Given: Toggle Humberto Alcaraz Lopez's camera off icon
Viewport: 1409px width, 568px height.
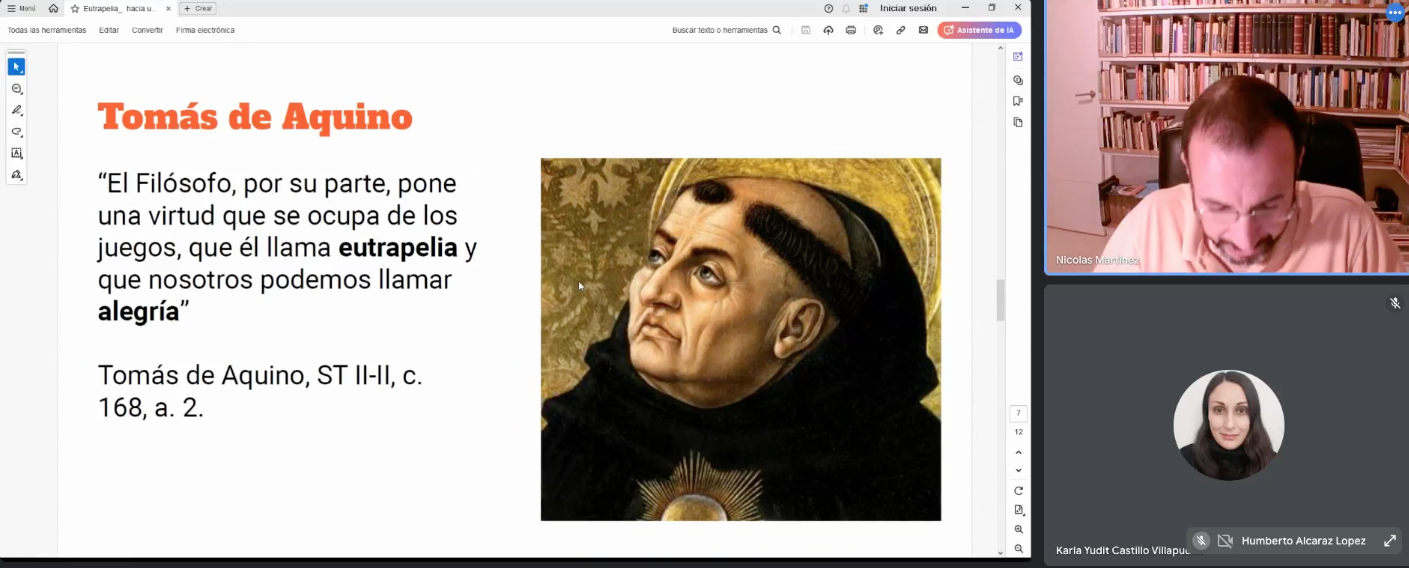Looking at the screenshot, I should (1225, 541).
